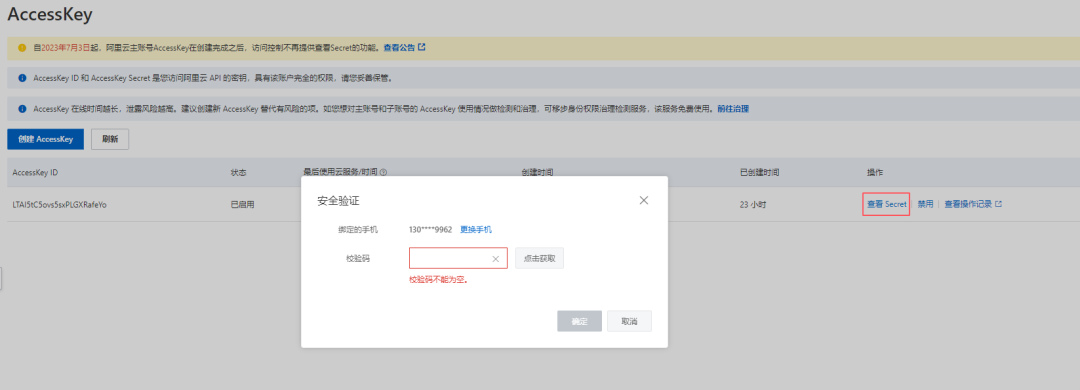
Task: Clear the 校验码 field with x icon
Action: pyautogui.click(x=495, y=259)
